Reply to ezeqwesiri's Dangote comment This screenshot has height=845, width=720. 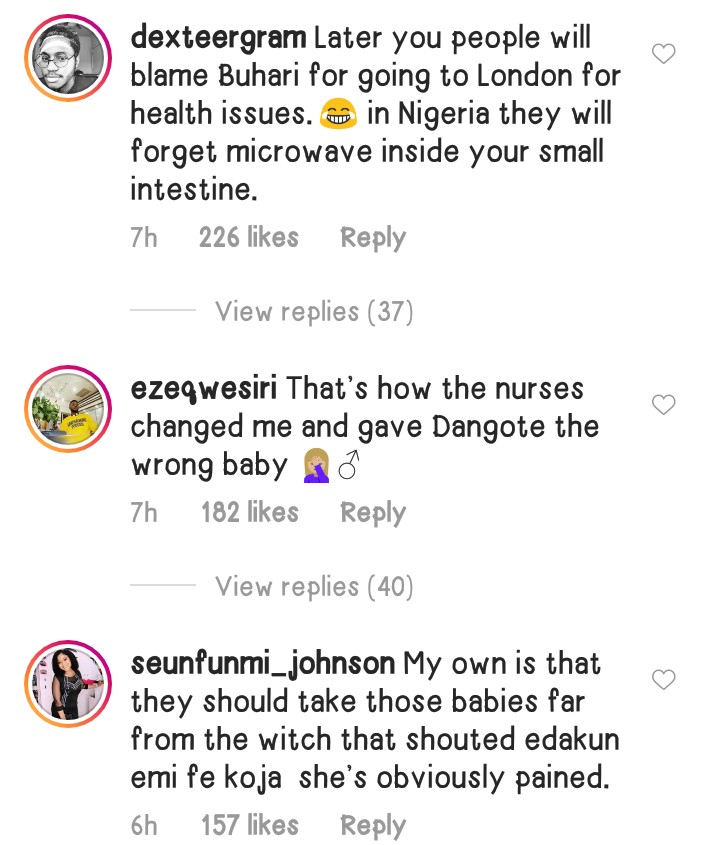point(373,513)
